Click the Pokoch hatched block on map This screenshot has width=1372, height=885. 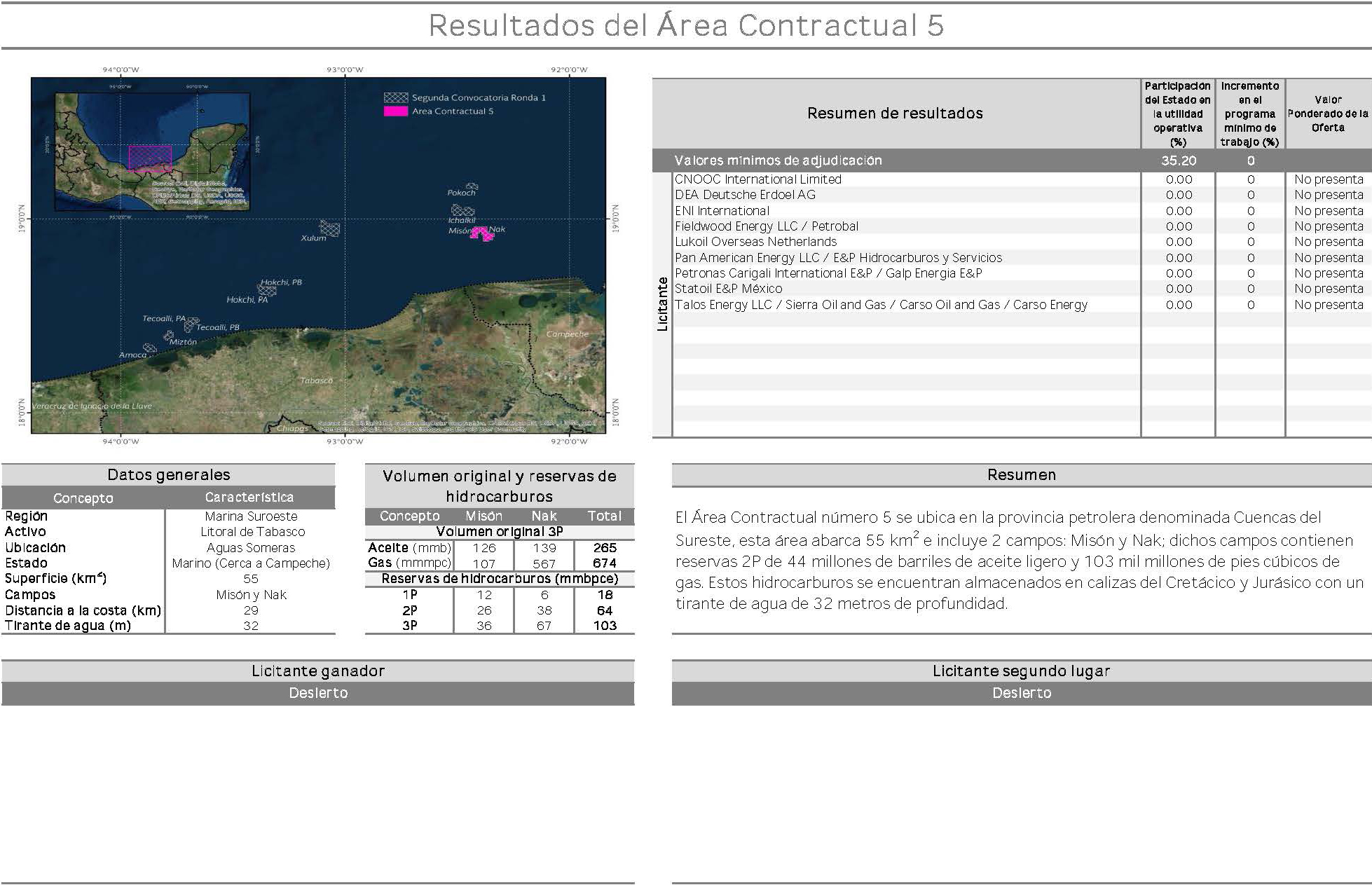pyautogui.click(x=472, y=186)
